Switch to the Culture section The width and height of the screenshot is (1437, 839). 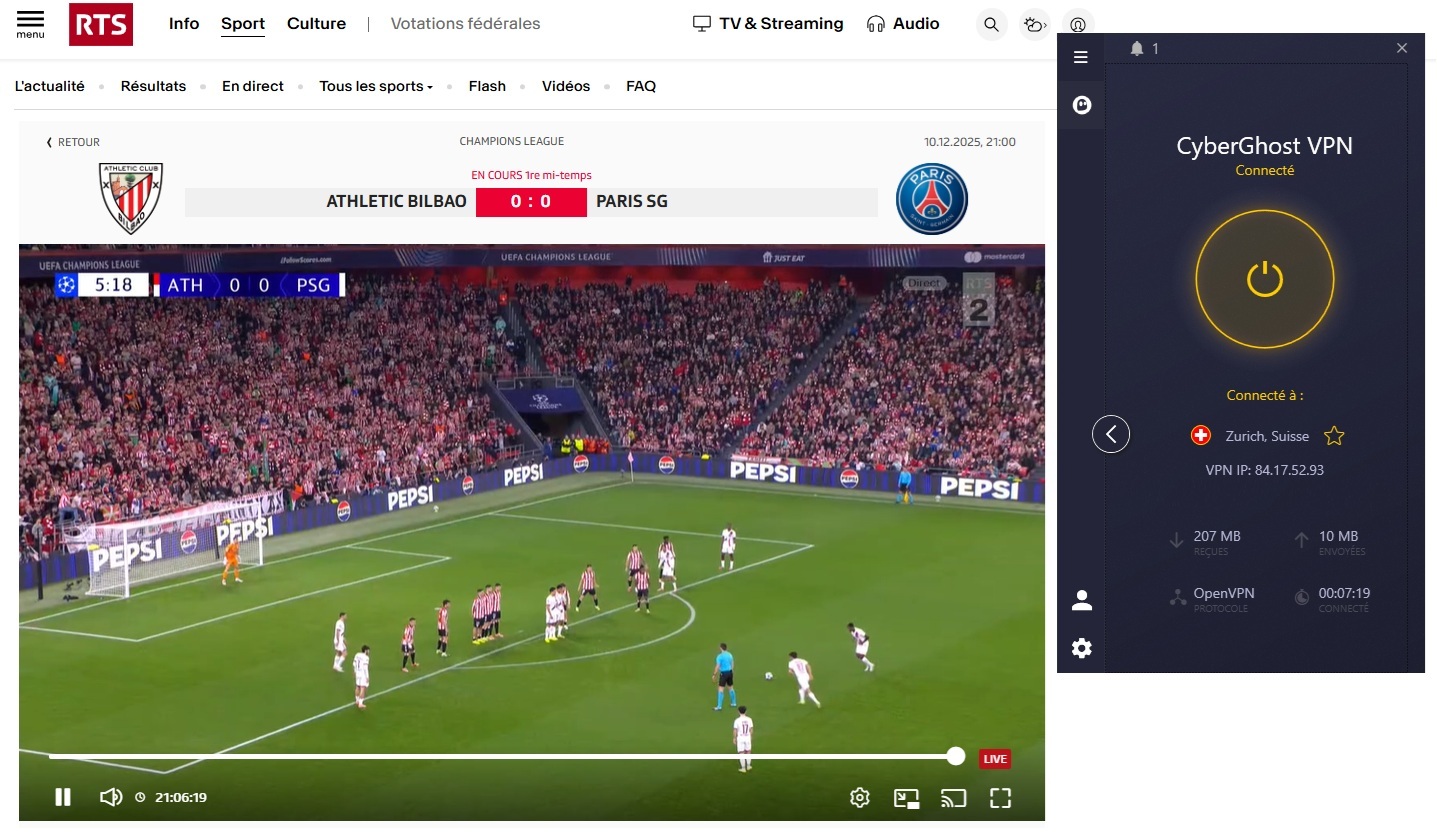tap(316, 23)
